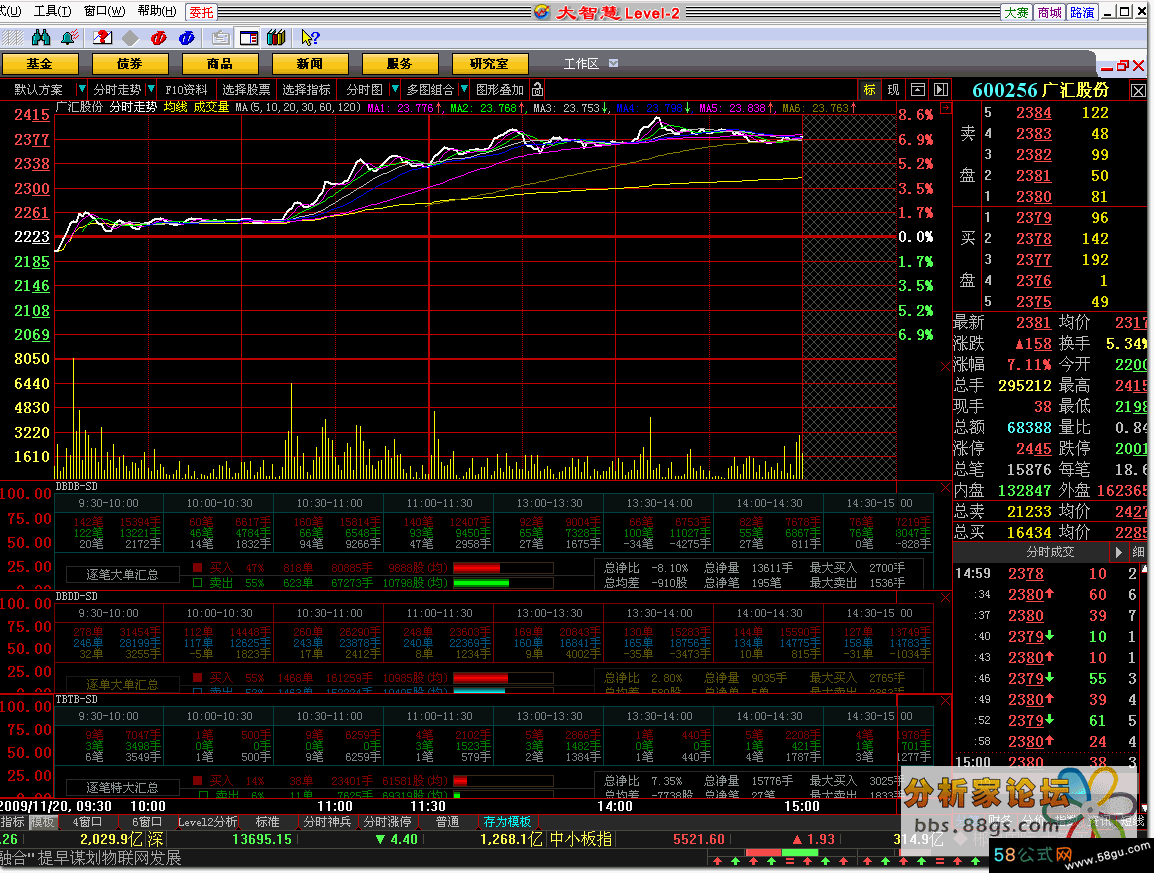Open the alarm bell alert icon

click(x=70, y=38)
